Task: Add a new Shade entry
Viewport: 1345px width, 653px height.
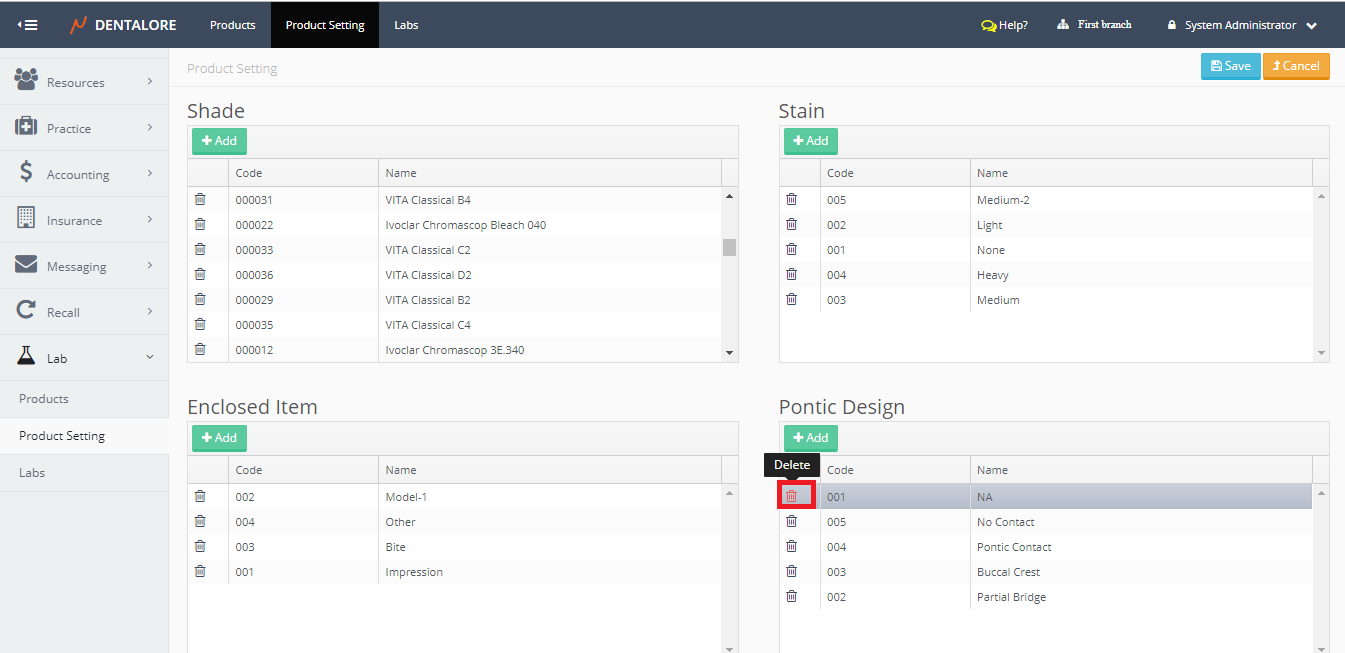Action: (x=219, y=141)
